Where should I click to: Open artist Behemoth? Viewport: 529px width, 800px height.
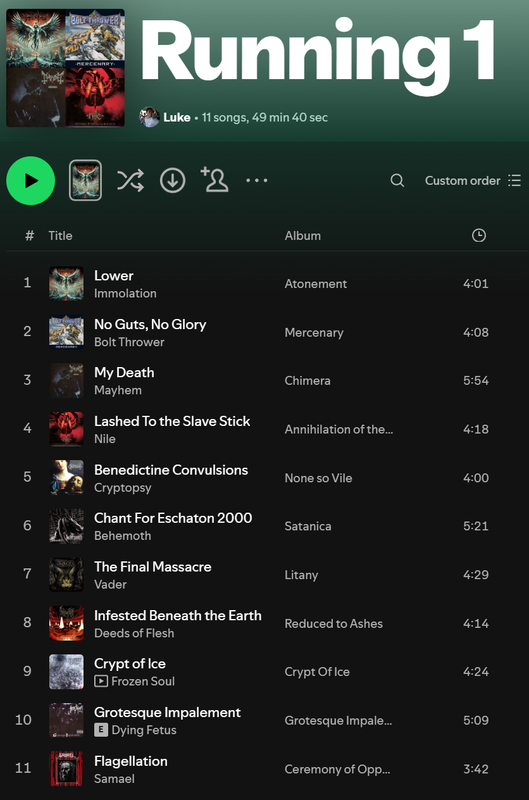point(122,536)
